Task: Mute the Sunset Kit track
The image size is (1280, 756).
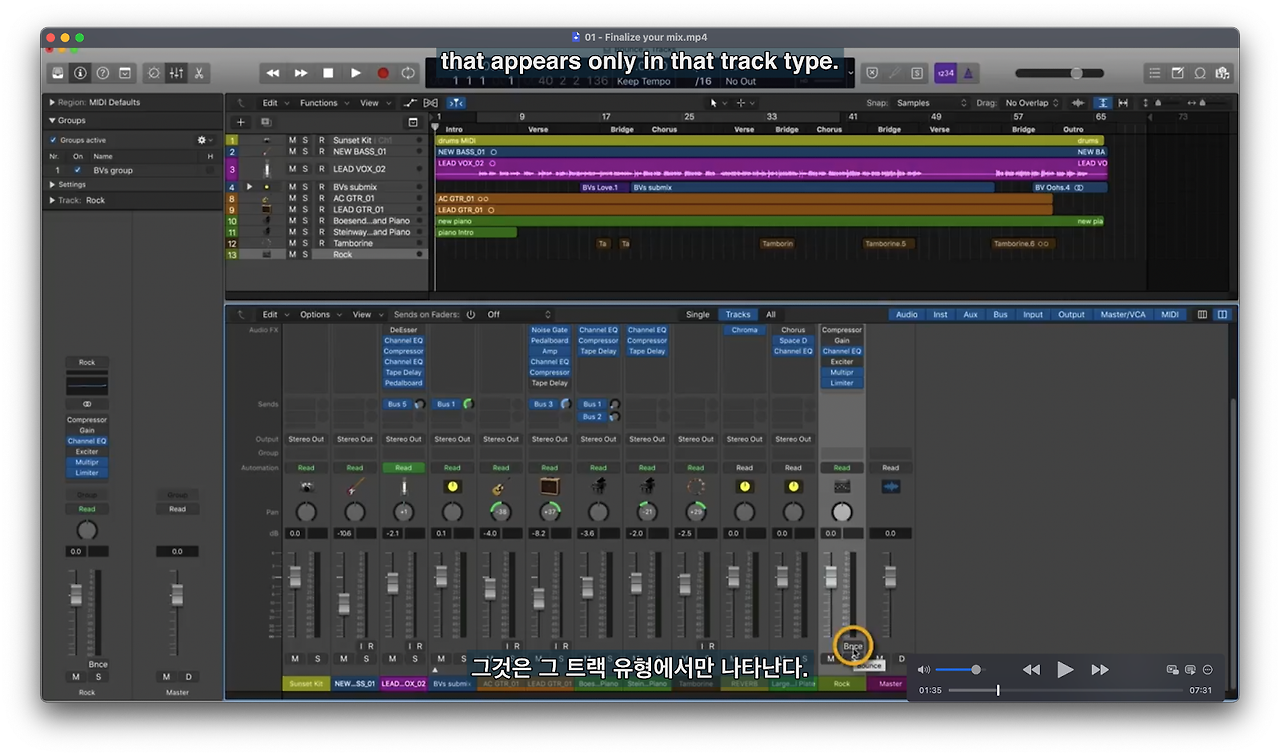Action: coord(293,141)
